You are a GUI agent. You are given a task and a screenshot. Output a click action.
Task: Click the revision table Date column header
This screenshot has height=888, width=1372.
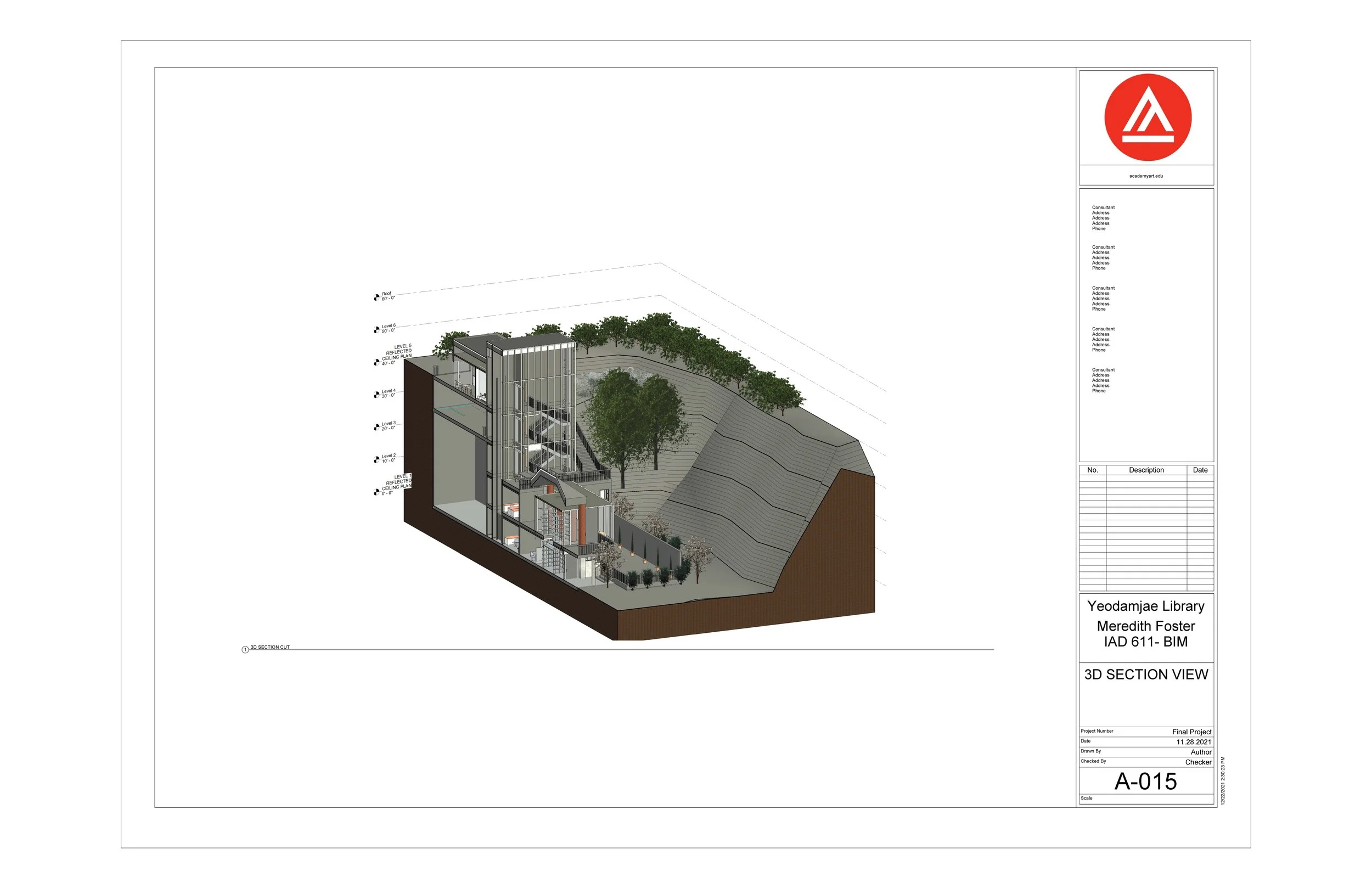point(1200,470)
